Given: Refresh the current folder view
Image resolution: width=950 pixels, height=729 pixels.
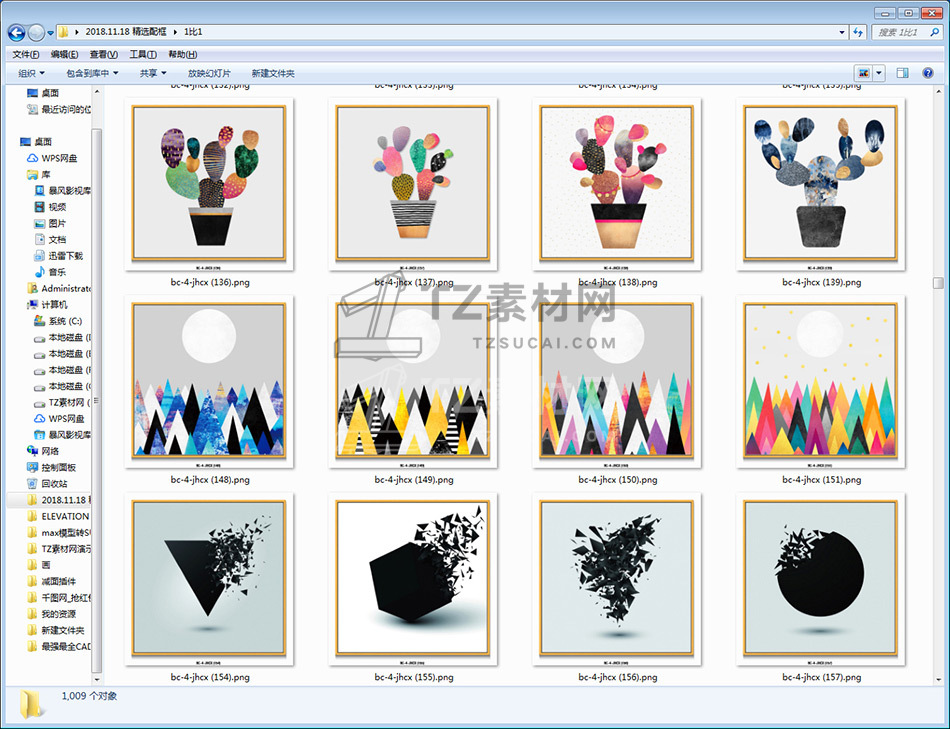Looking at the screenshot, I should coord(858,32).
